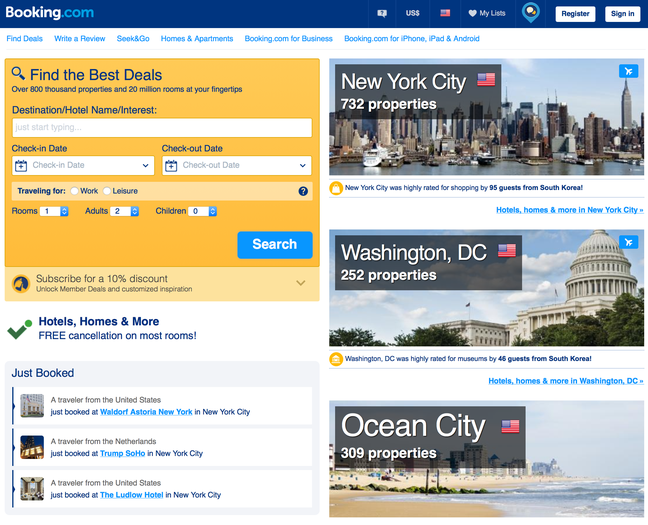Screen dimensions: 648x525
Task: Select the Work travel radio button
Action: 74,191
